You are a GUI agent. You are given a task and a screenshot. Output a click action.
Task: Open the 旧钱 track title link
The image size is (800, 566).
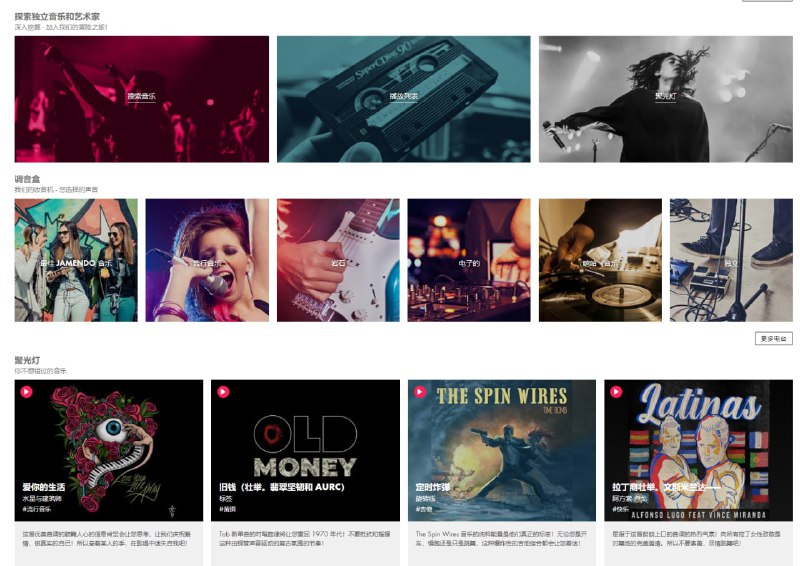point(282,487)
